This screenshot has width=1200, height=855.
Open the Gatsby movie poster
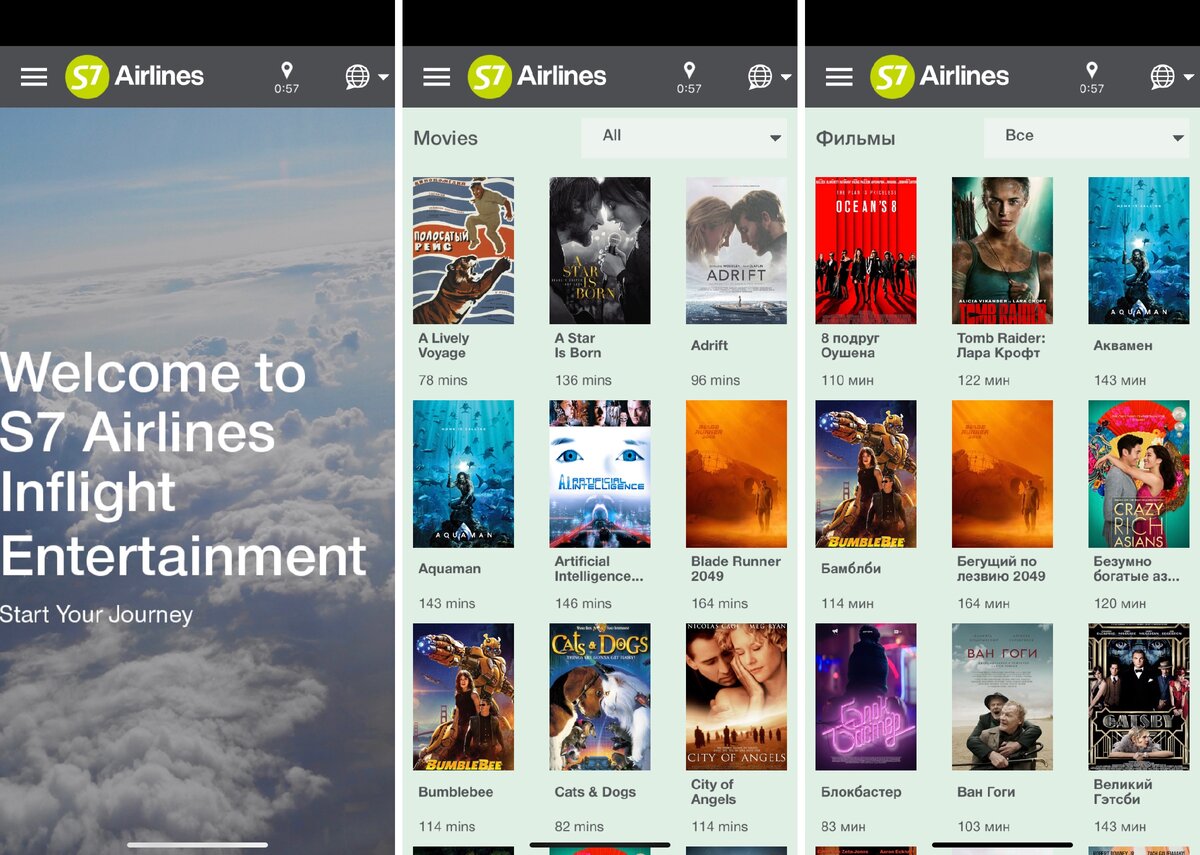coord(1139,697)
